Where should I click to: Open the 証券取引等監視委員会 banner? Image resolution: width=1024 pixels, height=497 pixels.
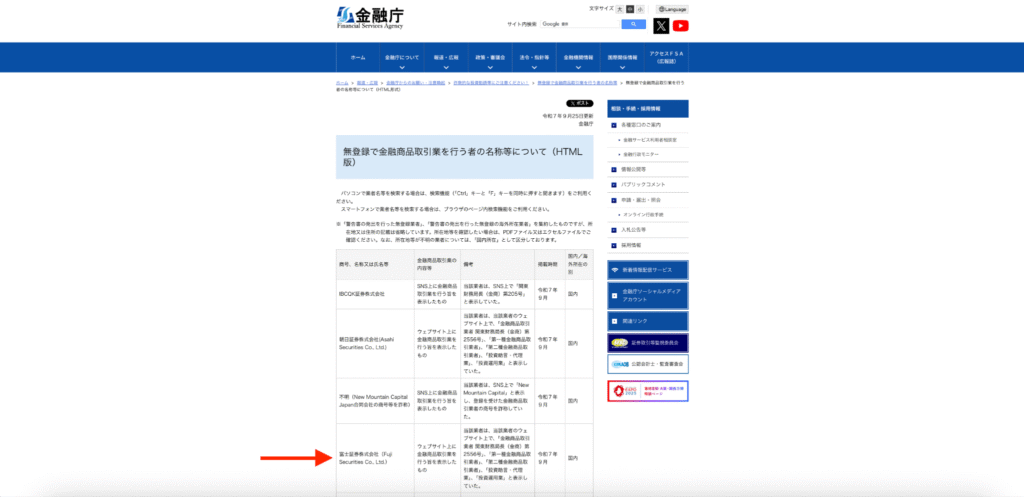click(648, 342)
